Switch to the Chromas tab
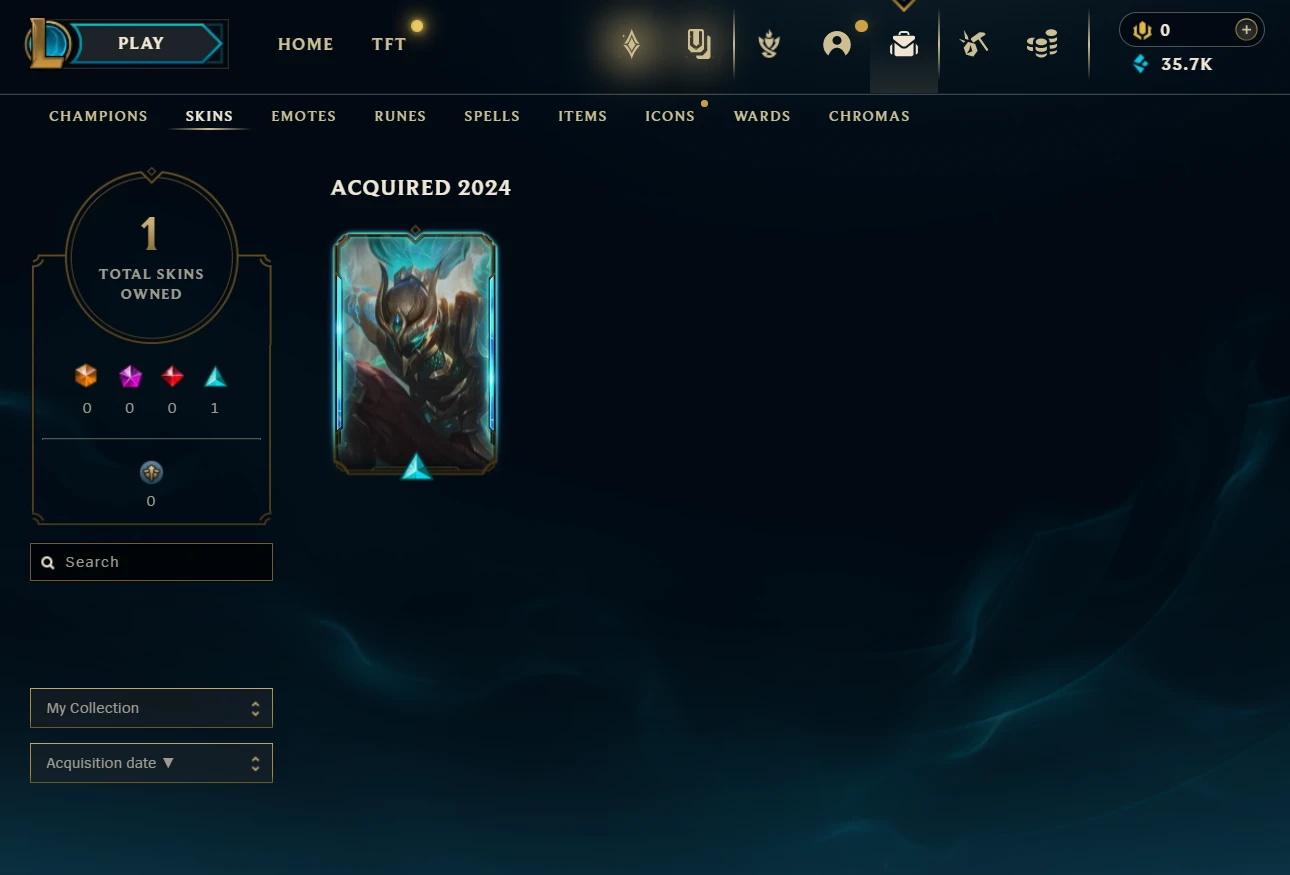The width and height of the screenshot is (1290, 875). click(x=869, y=116)
